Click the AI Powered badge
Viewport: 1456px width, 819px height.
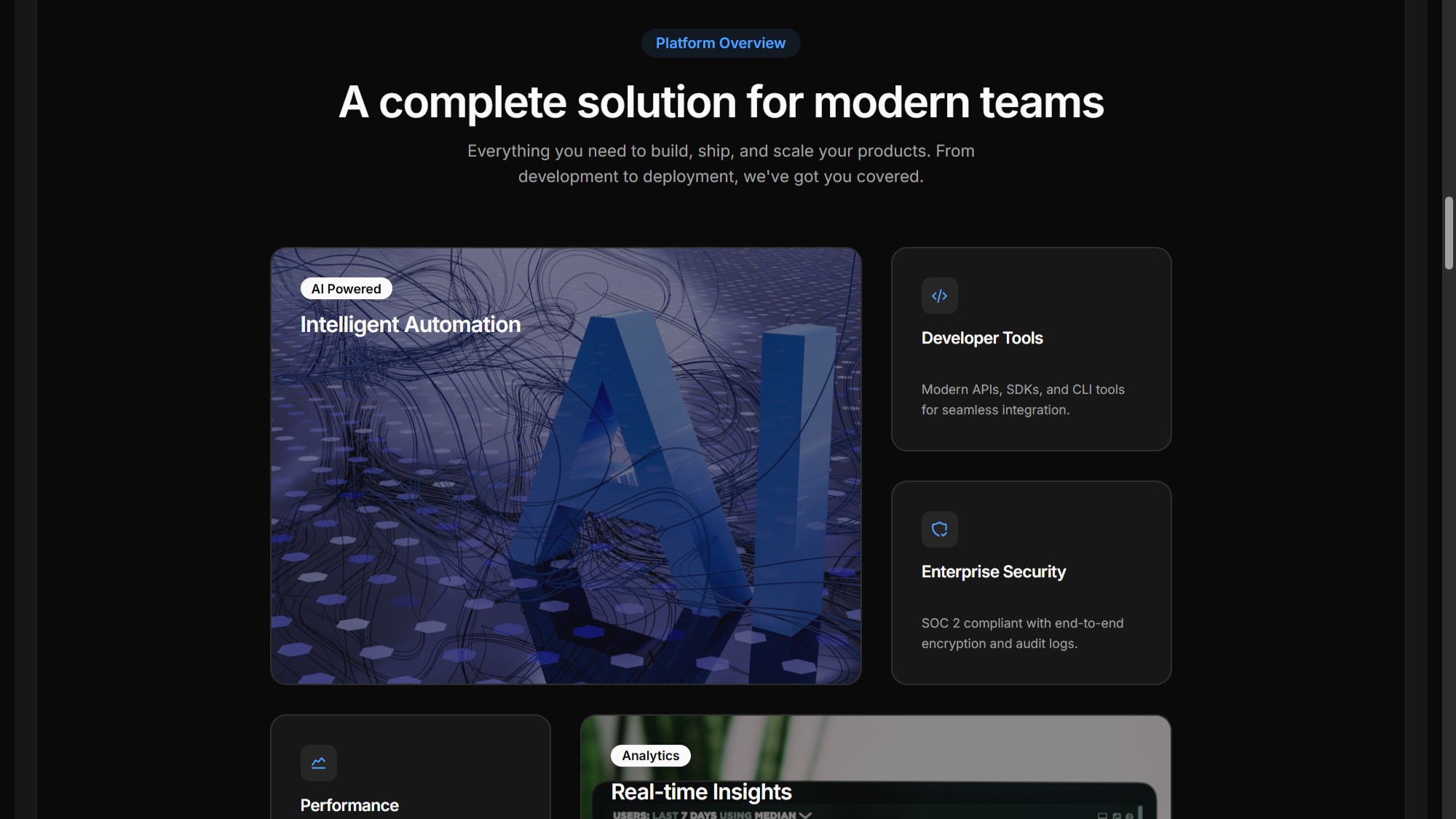[x=346, y=289]
